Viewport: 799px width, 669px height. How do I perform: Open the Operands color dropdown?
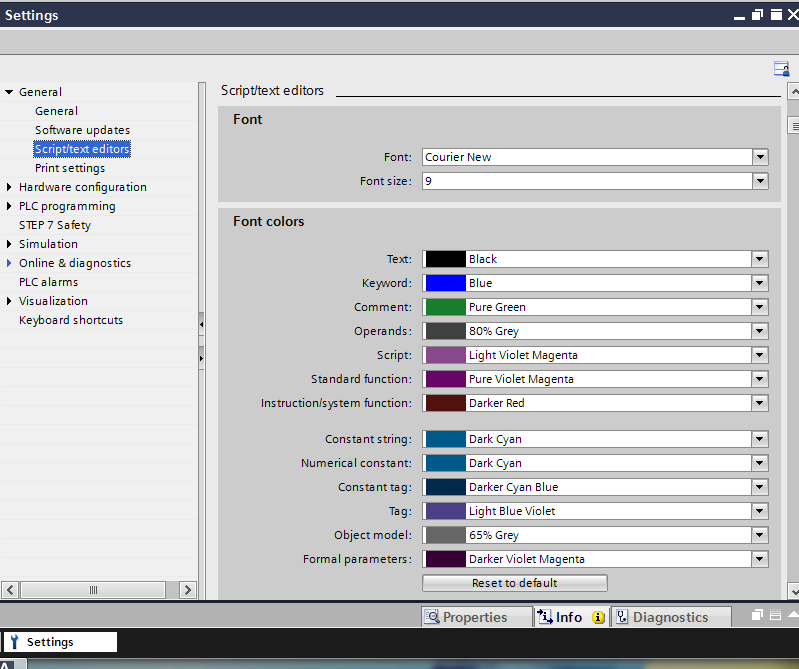(x=759, y=331)
